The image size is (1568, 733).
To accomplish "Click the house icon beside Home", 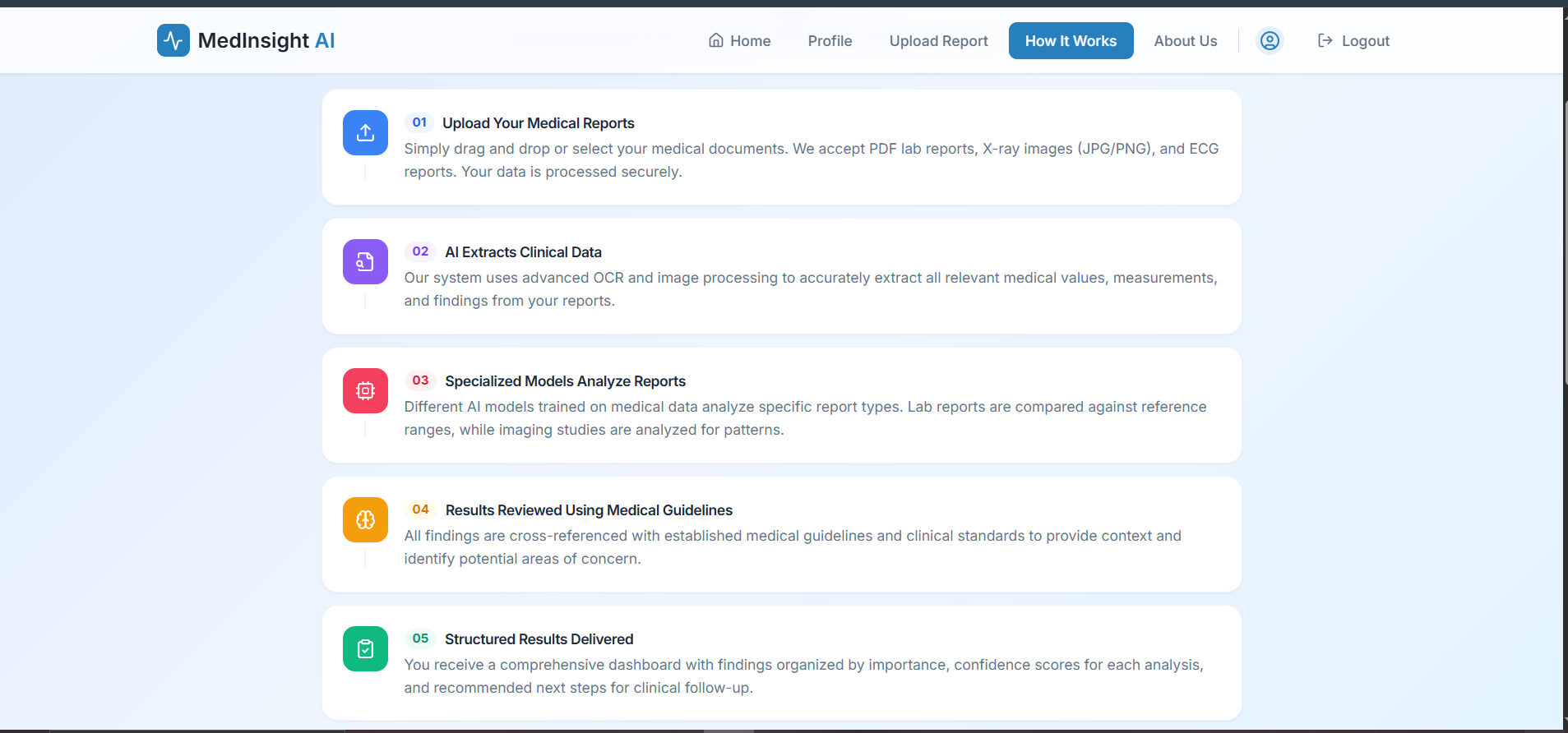I will [x=716, y=40].
